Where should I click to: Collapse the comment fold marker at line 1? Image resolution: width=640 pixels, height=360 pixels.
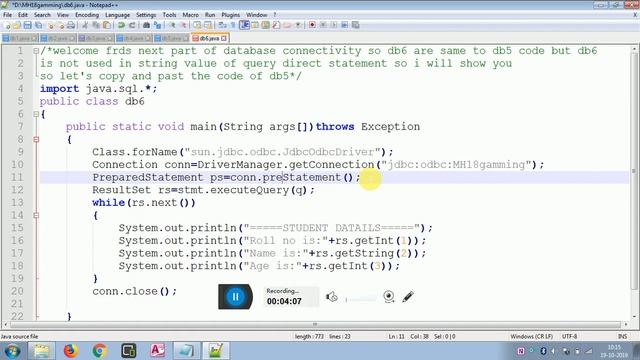[x=36, y=51]
